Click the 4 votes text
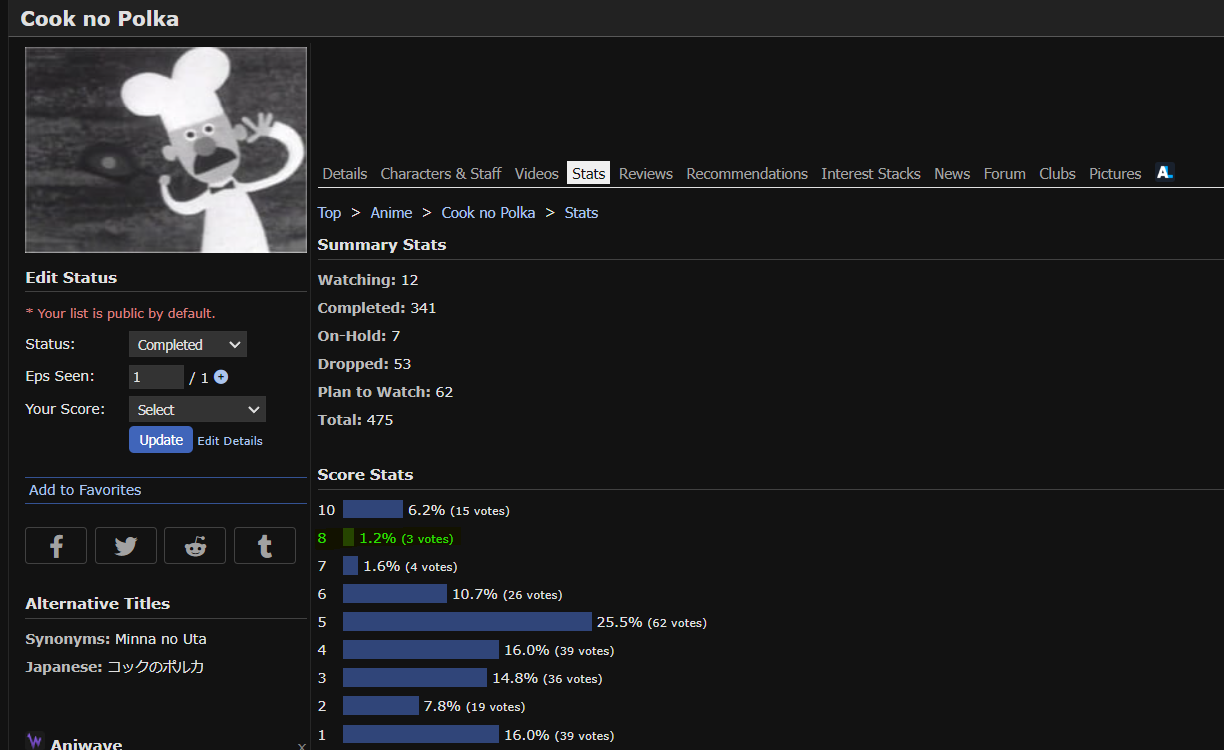The image size is (1224, 750). (x=431, y=567)
